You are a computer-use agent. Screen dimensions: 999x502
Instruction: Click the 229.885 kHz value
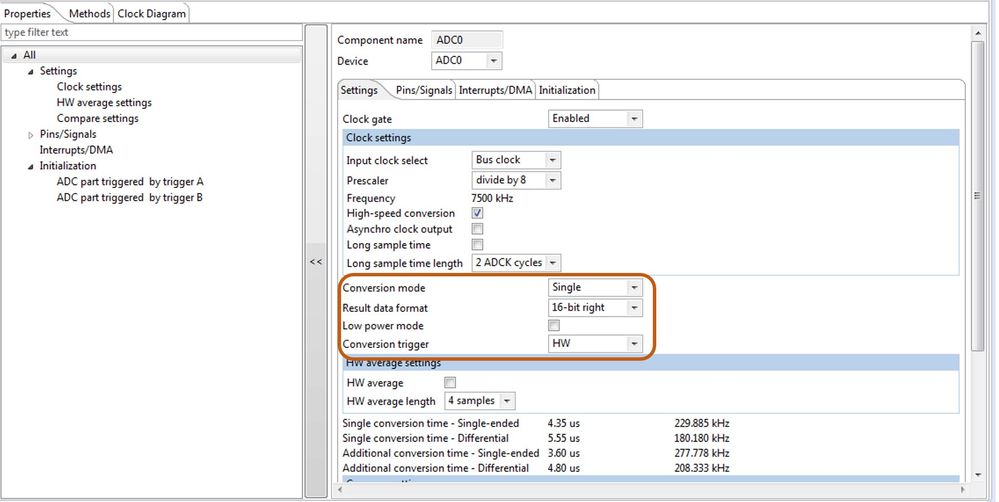(x=701, y=424)
